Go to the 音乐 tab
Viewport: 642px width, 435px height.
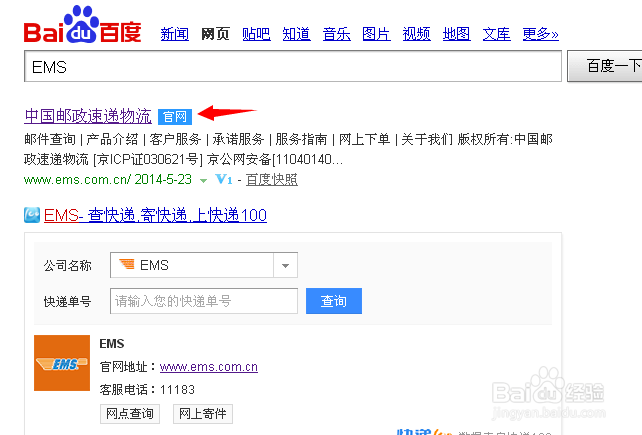337,34
